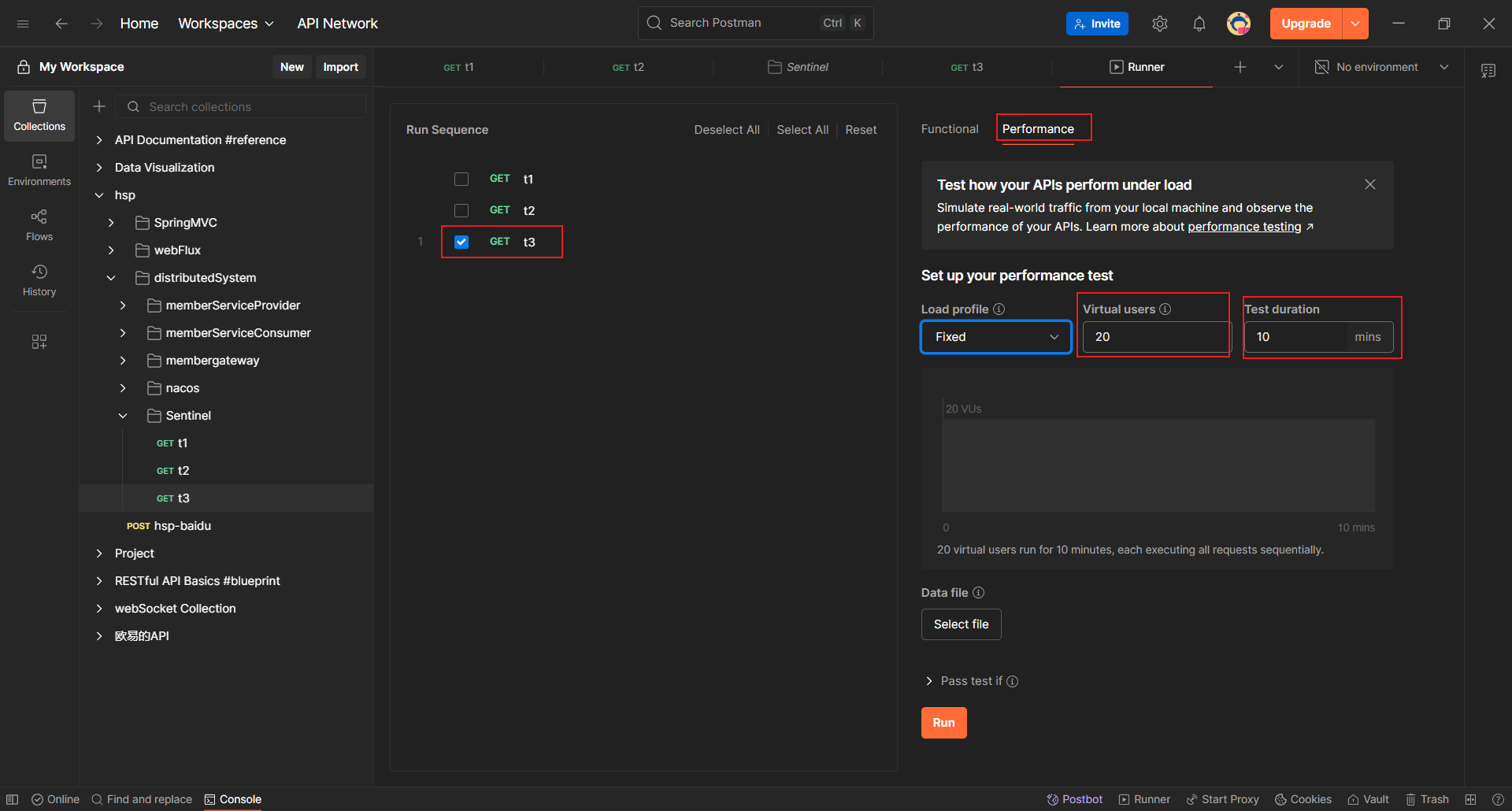Click the notifications bell icon
The width and height of the screenshot is (1512, 811).
1199,24
